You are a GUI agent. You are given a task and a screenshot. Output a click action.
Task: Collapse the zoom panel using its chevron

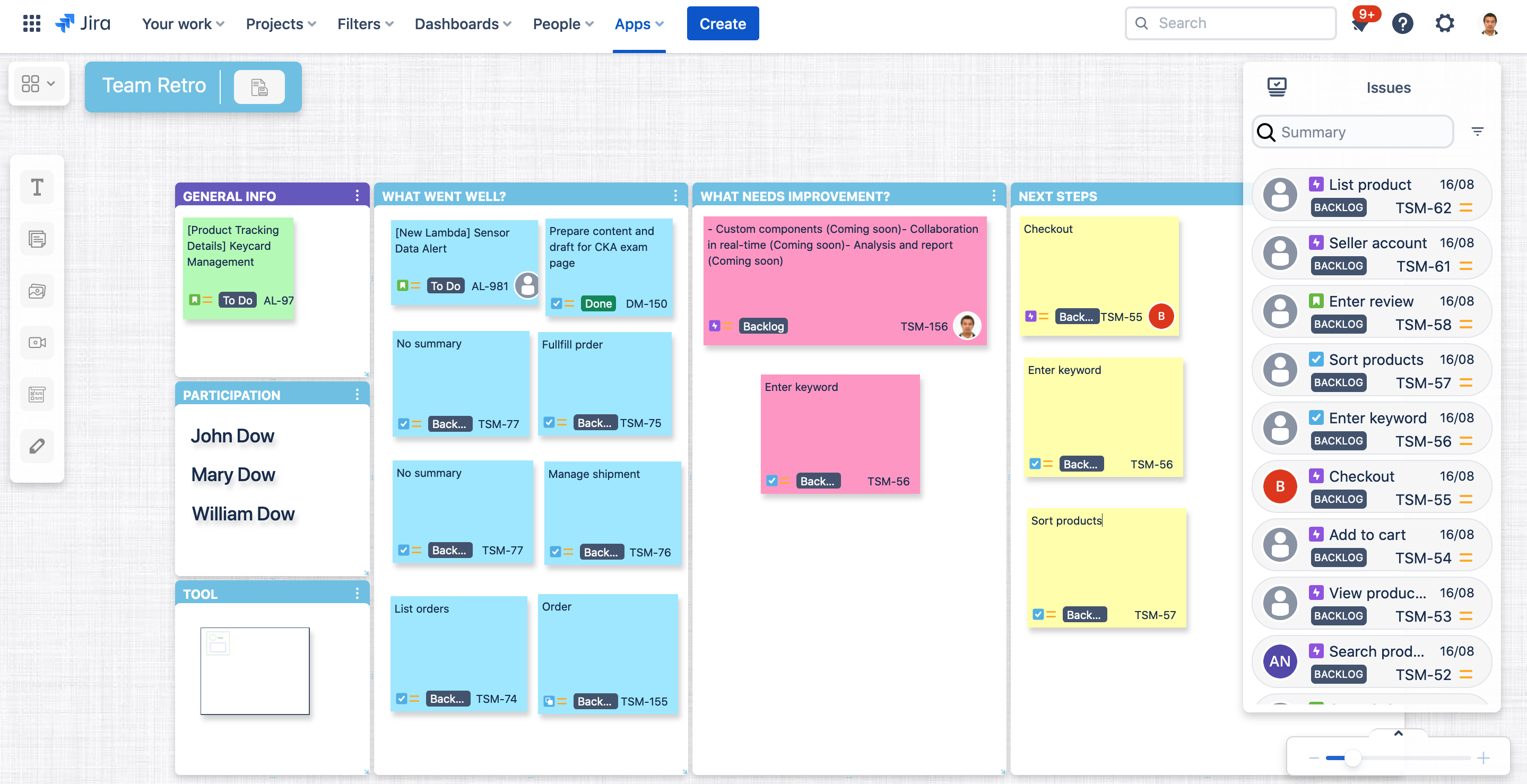(1399, 734)
